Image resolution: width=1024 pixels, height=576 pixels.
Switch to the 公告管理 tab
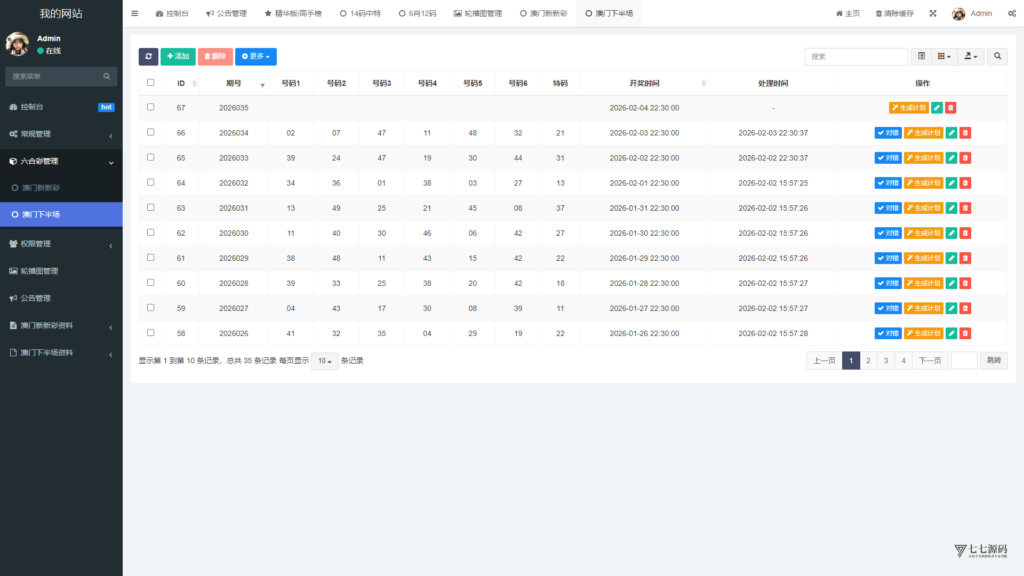[226, 14]
